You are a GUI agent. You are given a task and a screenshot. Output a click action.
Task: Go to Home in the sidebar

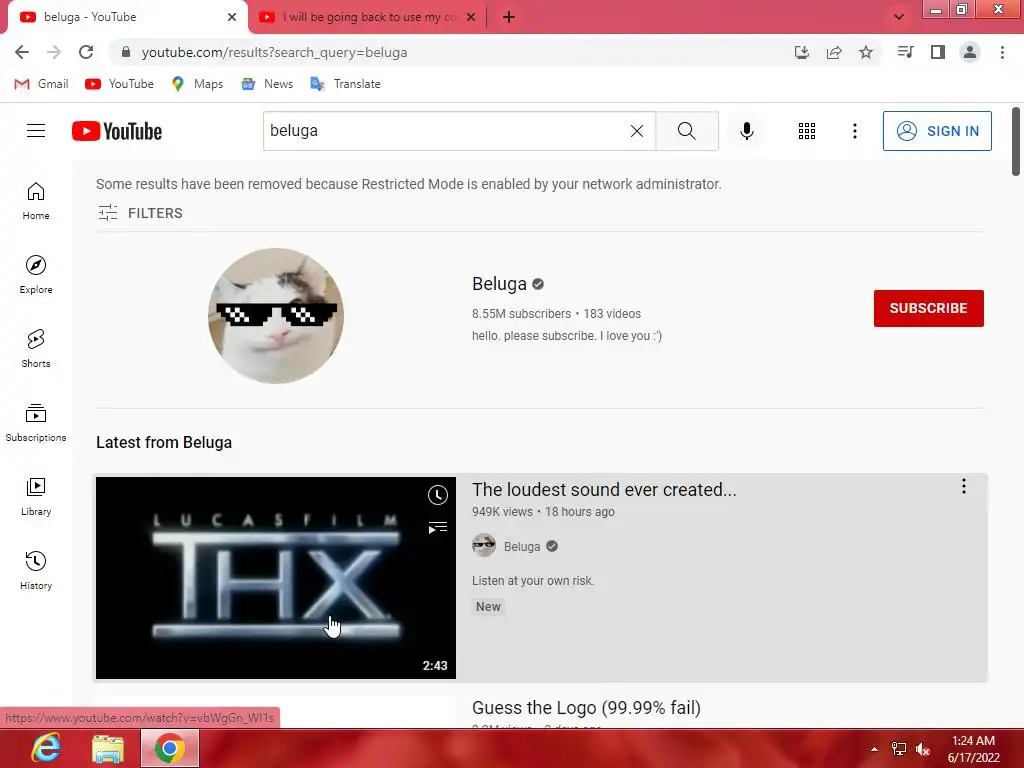tap(36, 201)
